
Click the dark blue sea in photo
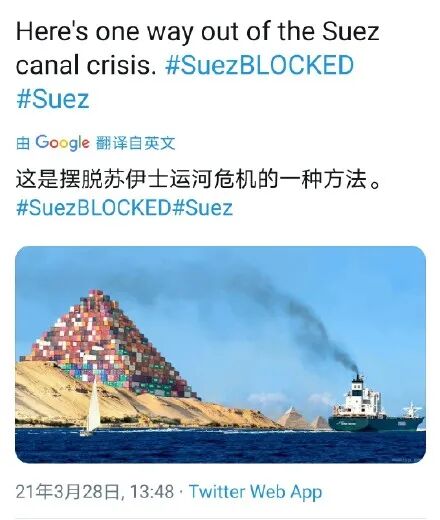tap(220, 446)
